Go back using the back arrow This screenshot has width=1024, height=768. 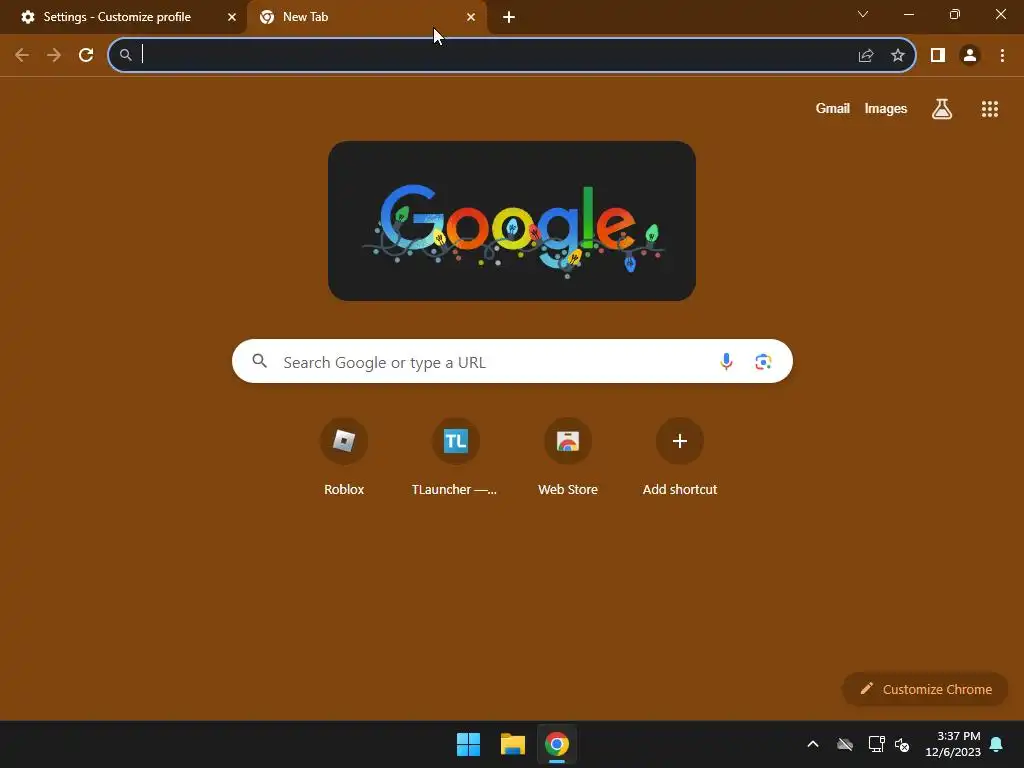[22, 55]
